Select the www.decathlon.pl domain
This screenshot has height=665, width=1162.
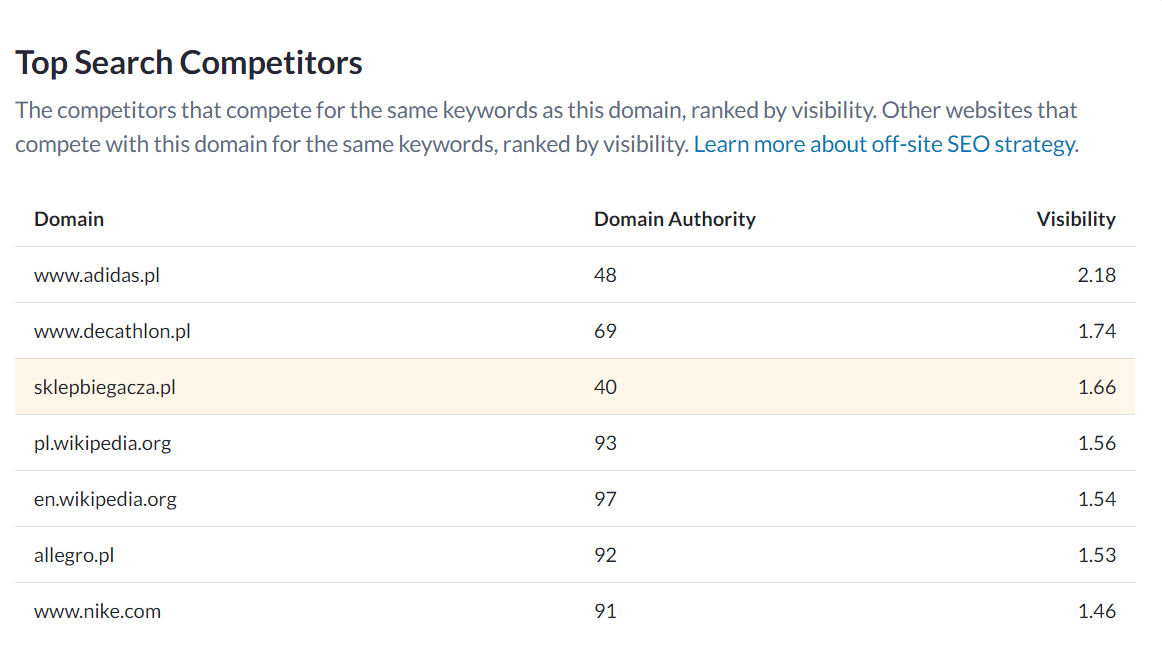pos(112,331)
